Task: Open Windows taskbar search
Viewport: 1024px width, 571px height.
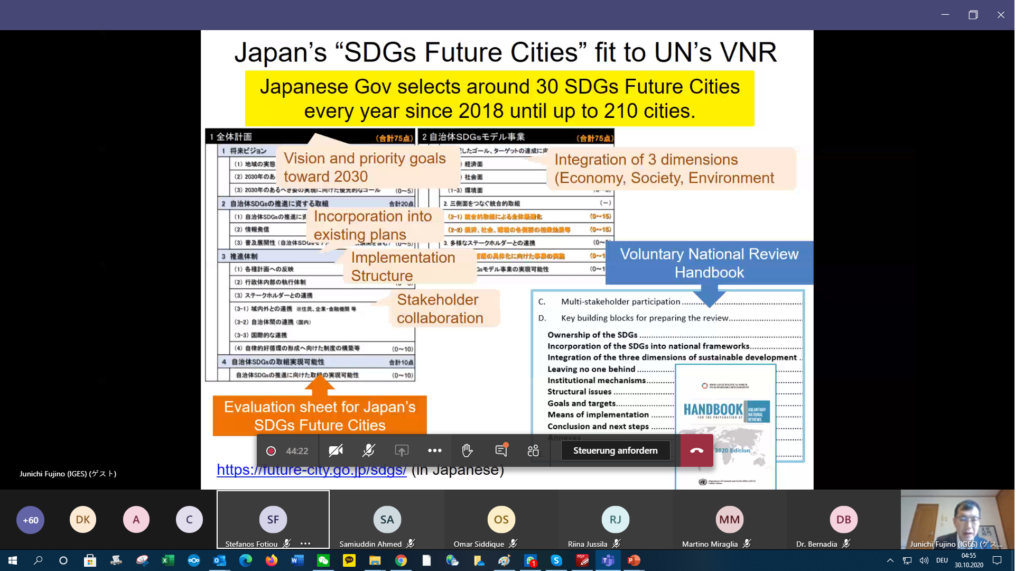Action: [x=38, y=561]
